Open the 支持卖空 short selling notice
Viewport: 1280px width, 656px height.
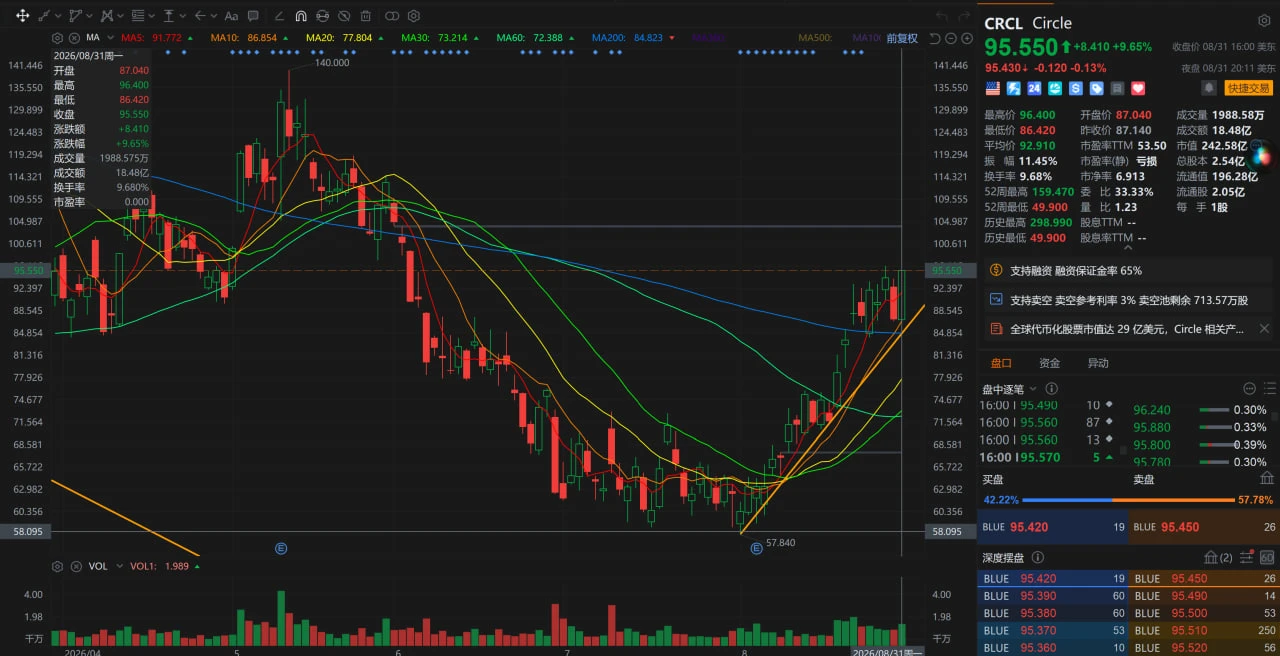pos(1128,300)
